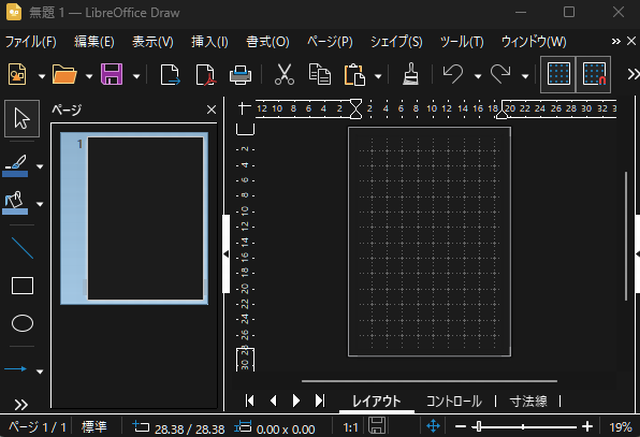This screenshot has height=437, width=640.
Task: Select the Line drawing tool
Action: point(22,248)
